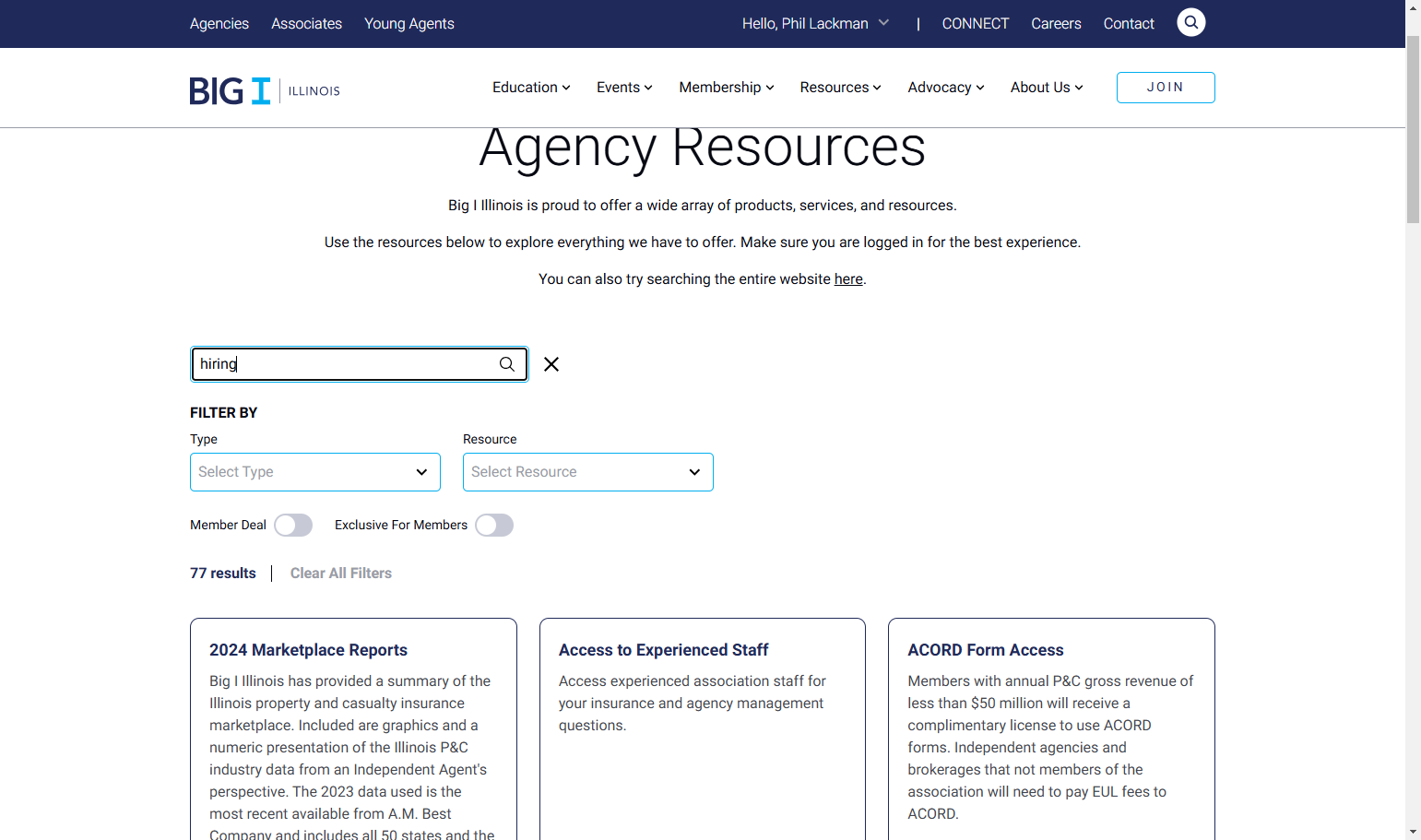Clear the search with the X icon
Image resolution: width=1421 pixels, height=840 pixels.
[x=551, y=364]
